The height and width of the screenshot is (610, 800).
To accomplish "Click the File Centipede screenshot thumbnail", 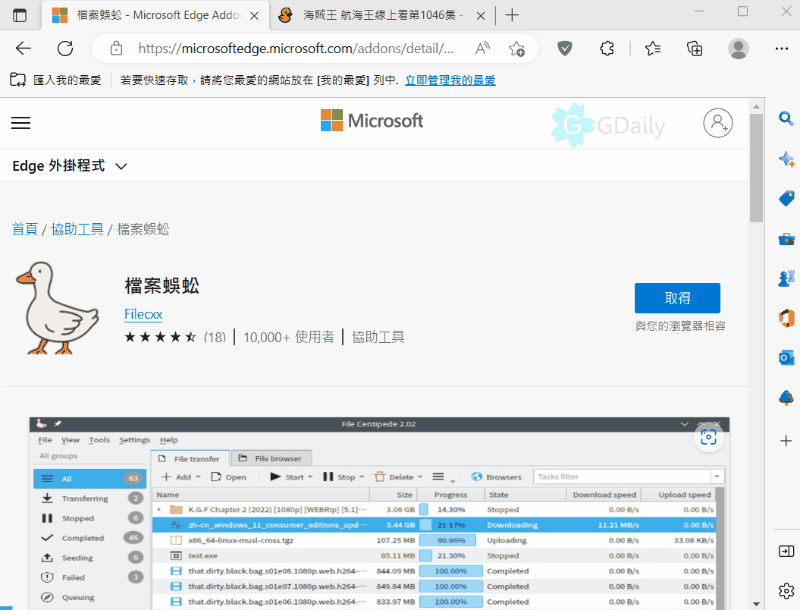I will pyautogui.click(x=379, y=513).
